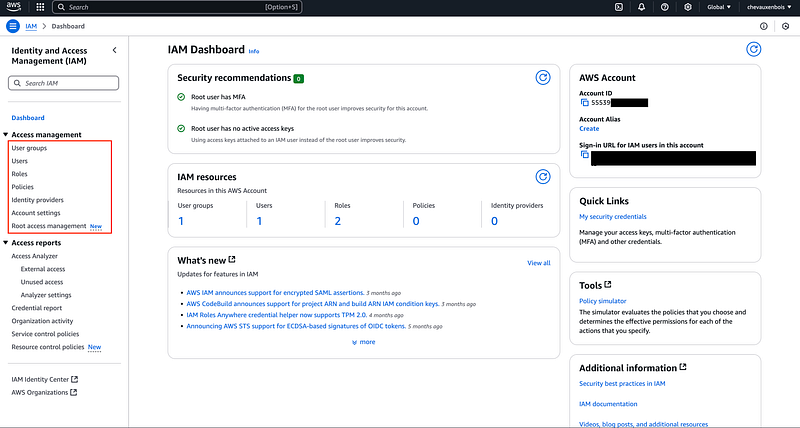Open the IAM Identity Center external link icon
Screen dimensions: 800x428
point(74,379)
